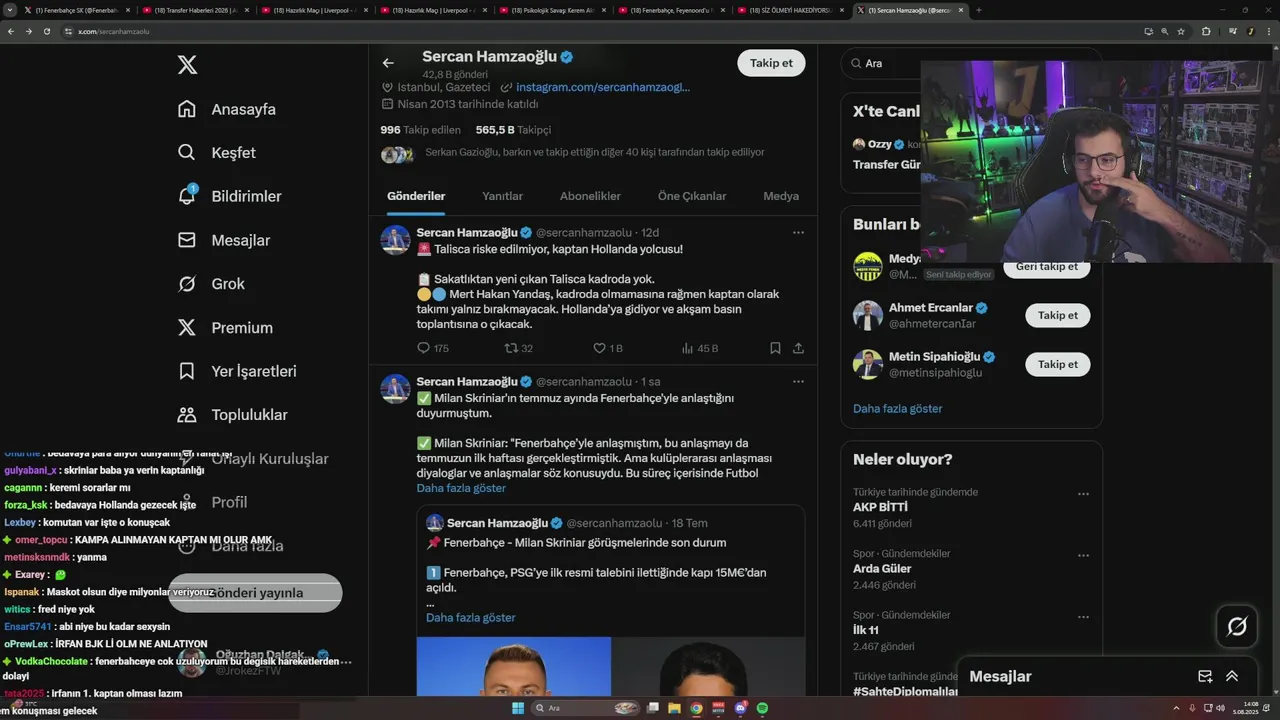This screenshot has width=1280, height=720.
Task: Open Spotify from the taskbar
Action: point(762,708)
